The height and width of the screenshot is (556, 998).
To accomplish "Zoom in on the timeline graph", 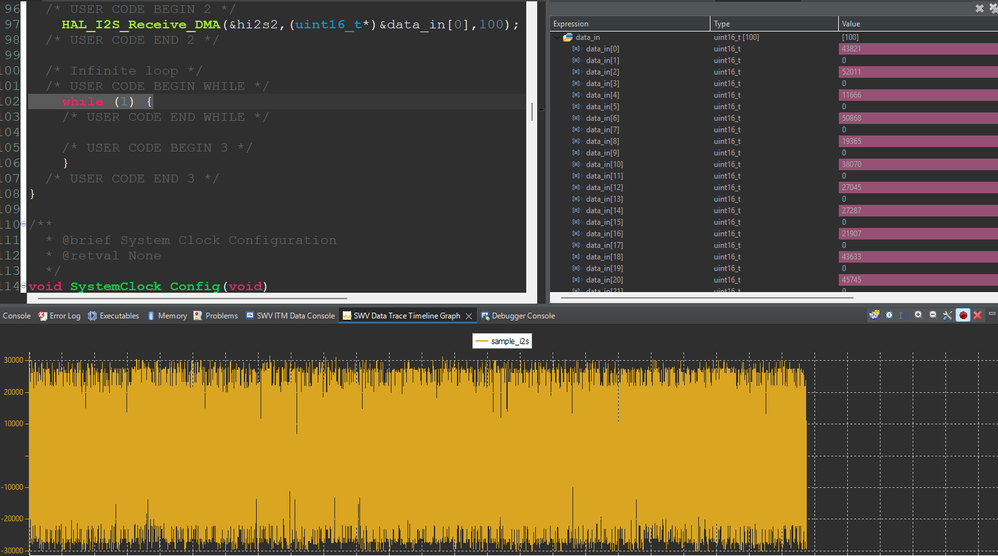I will coord(918,315).
